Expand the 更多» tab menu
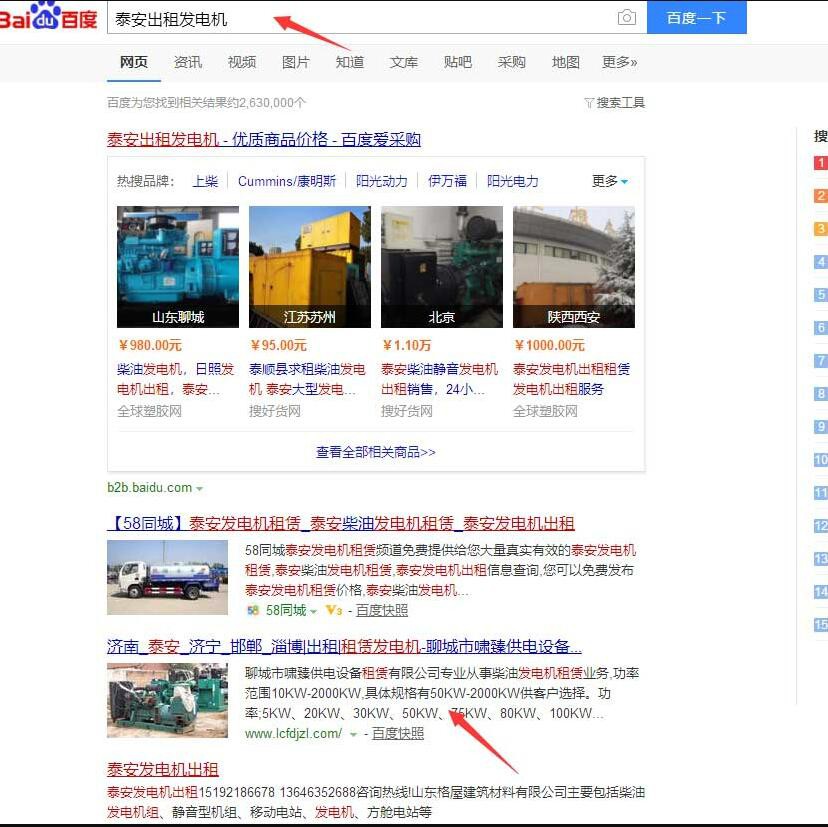This screenshot has height=827, width=828. pyautogui.click(x=620, y=62)
